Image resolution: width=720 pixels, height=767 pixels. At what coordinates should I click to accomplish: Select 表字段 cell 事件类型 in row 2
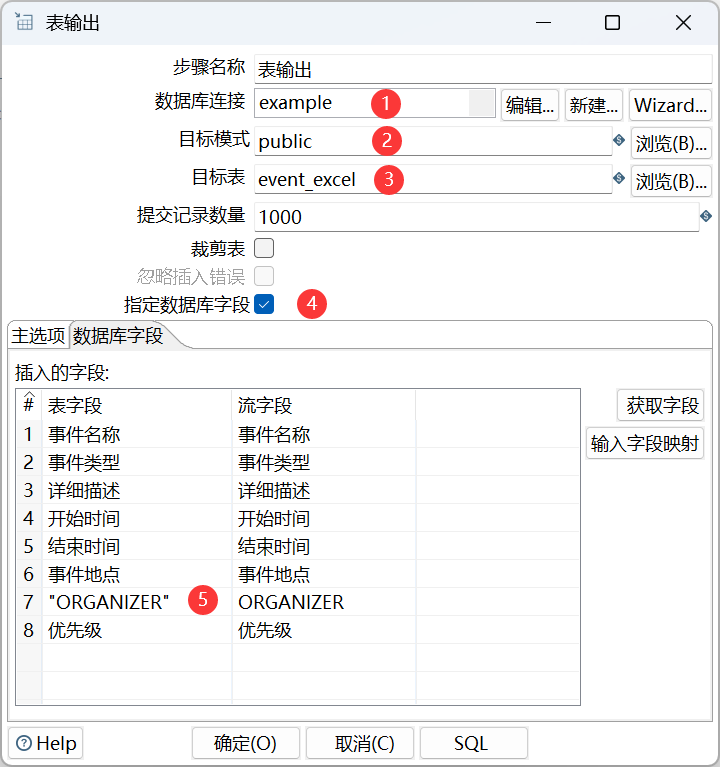[x=137, y=462]
